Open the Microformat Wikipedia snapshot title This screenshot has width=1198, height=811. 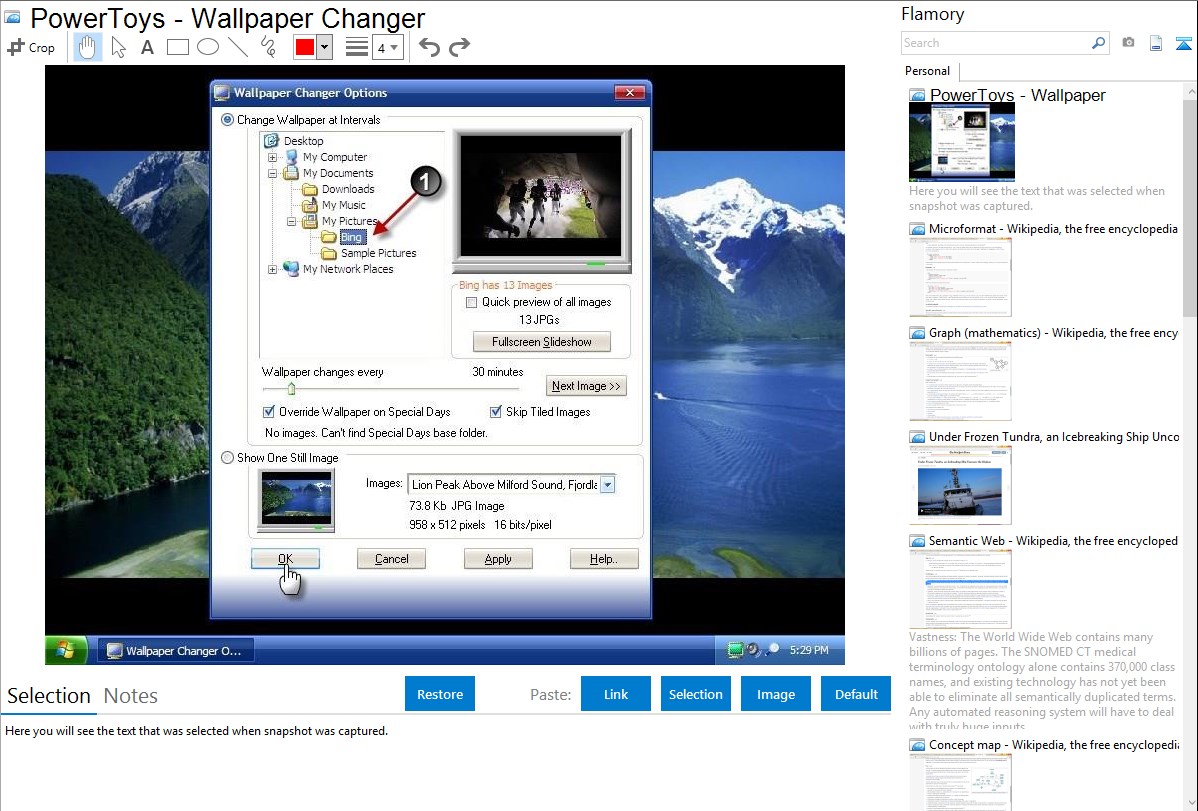(x=1053, y=229)
